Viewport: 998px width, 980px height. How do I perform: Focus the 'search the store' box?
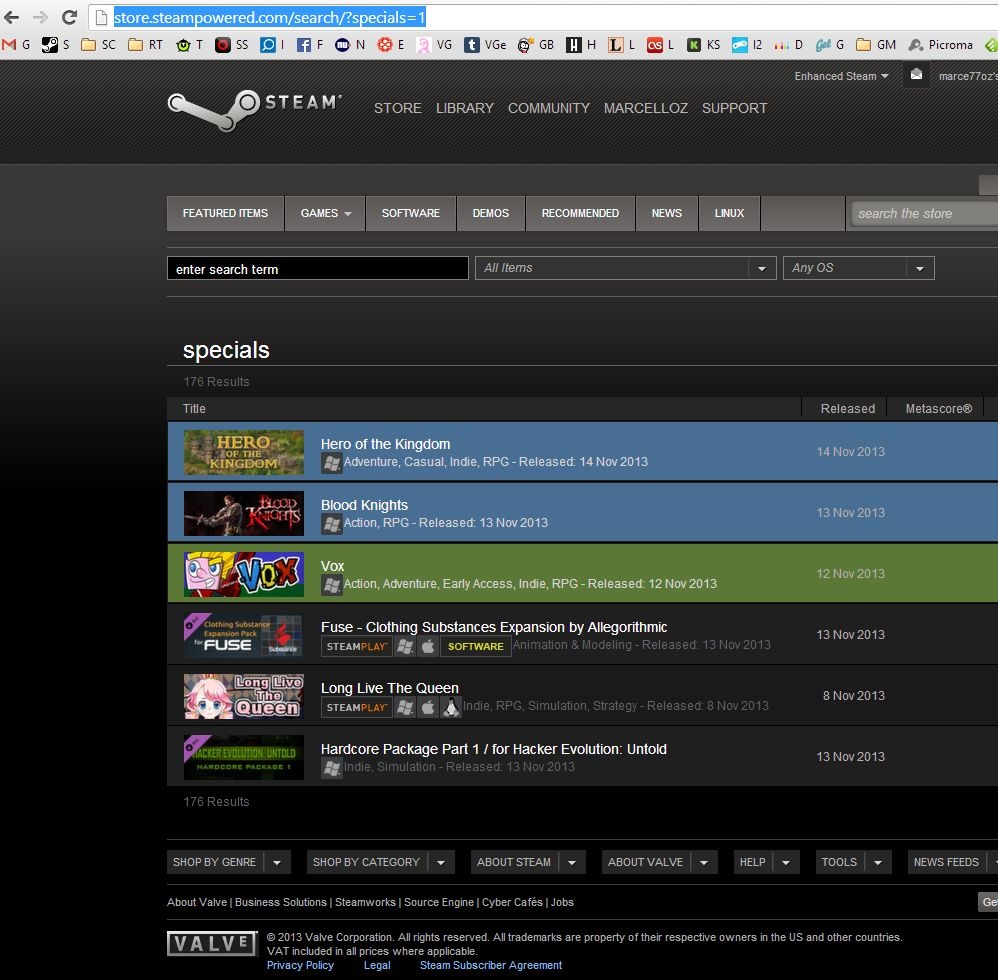coord(924,214)
